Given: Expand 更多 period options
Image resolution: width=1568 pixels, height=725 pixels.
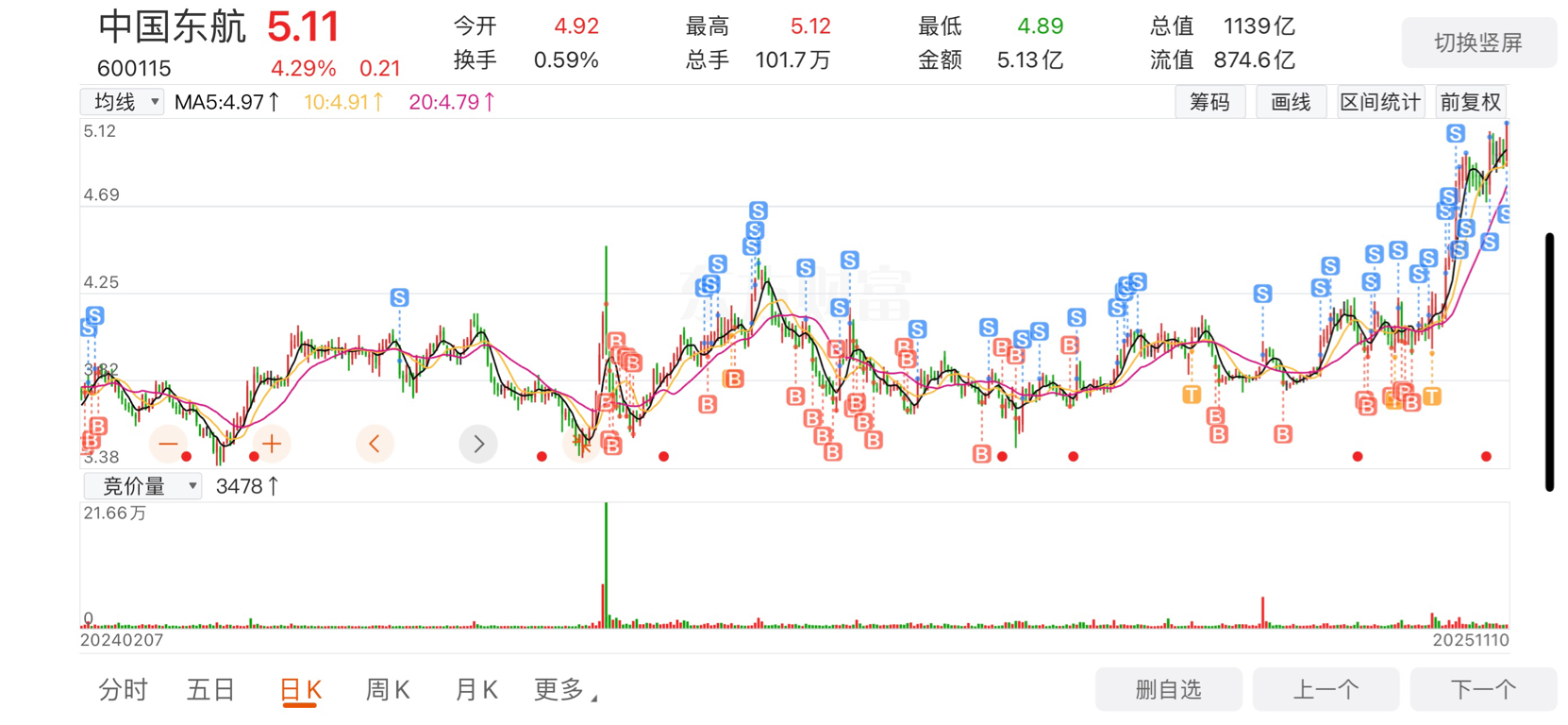Looking at the screenshot, I should 565,690.
